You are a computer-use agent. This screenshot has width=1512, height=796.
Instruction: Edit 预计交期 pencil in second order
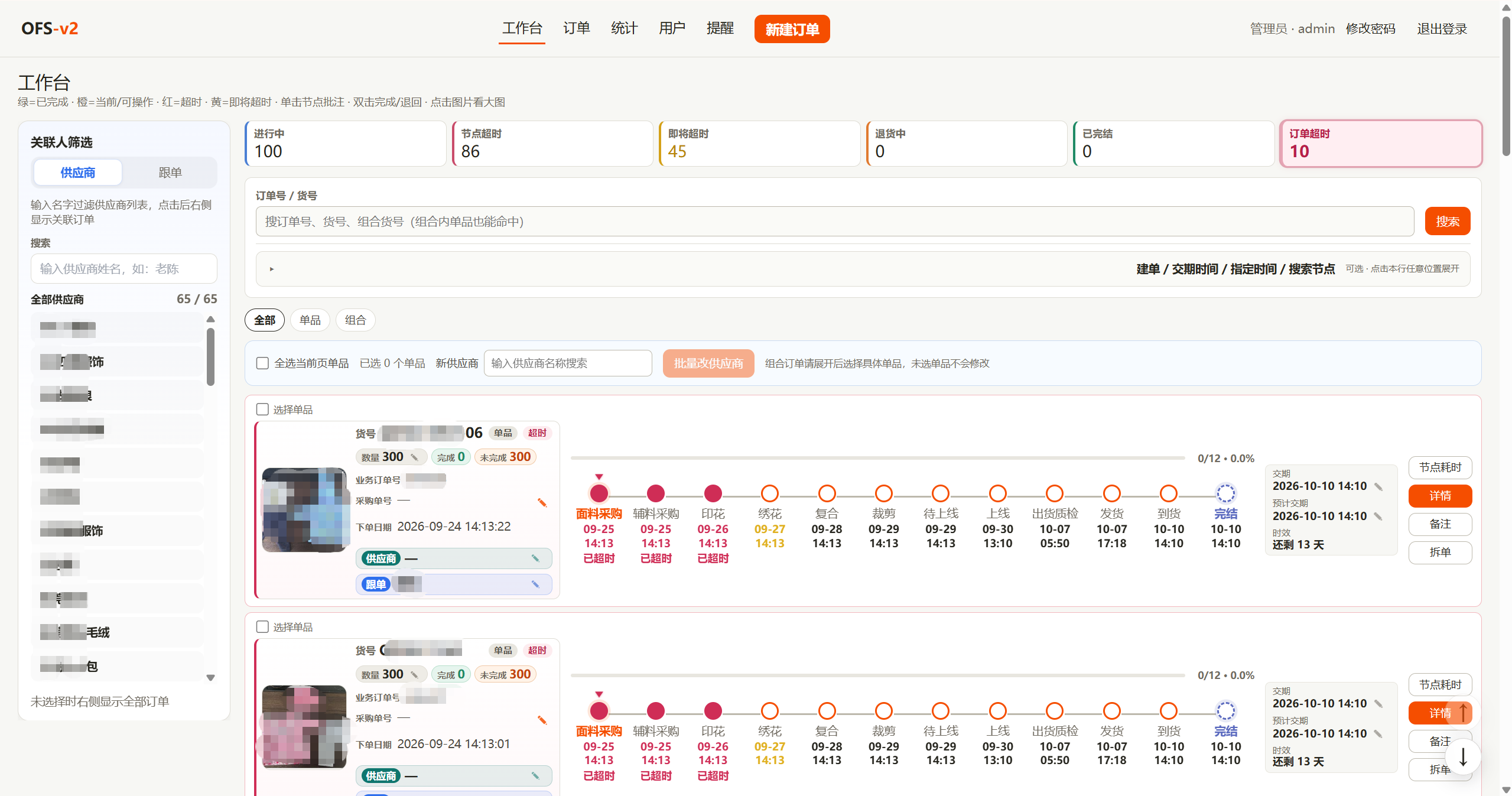(x=1378, y=734)
